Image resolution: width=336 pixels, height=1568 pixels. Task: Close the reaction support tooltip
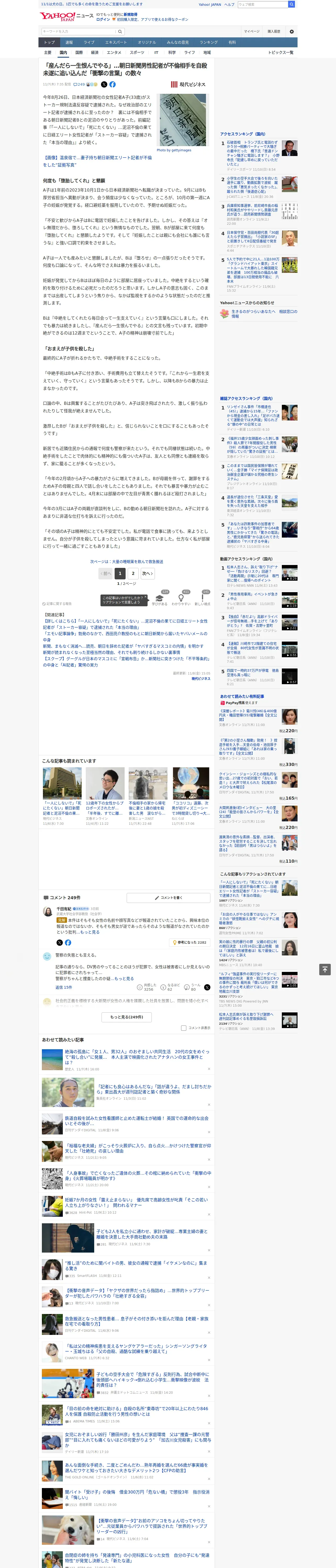point(146,597)
